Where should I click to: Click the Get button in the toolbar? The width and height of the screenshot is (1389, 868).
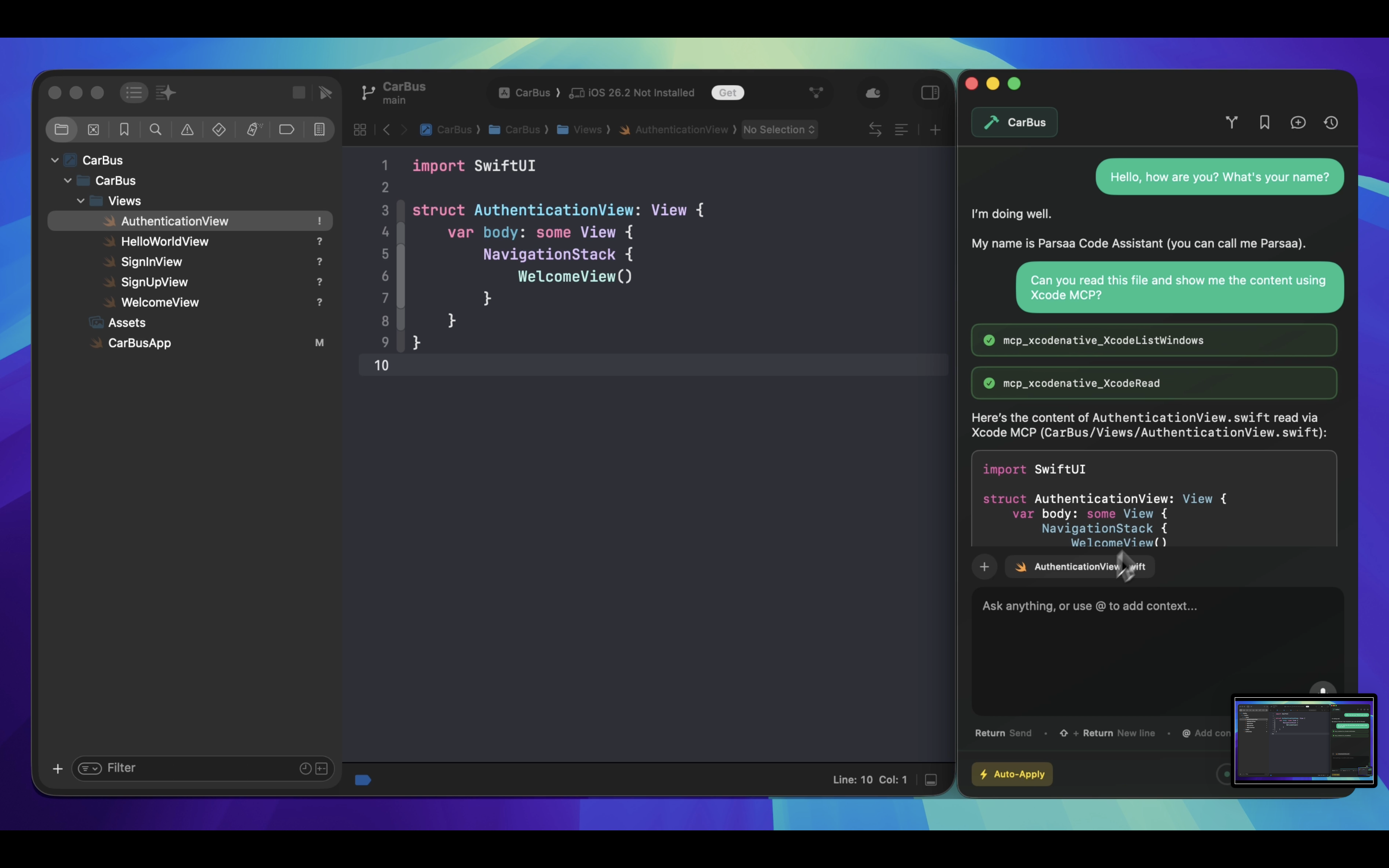[x=727, y=93]
